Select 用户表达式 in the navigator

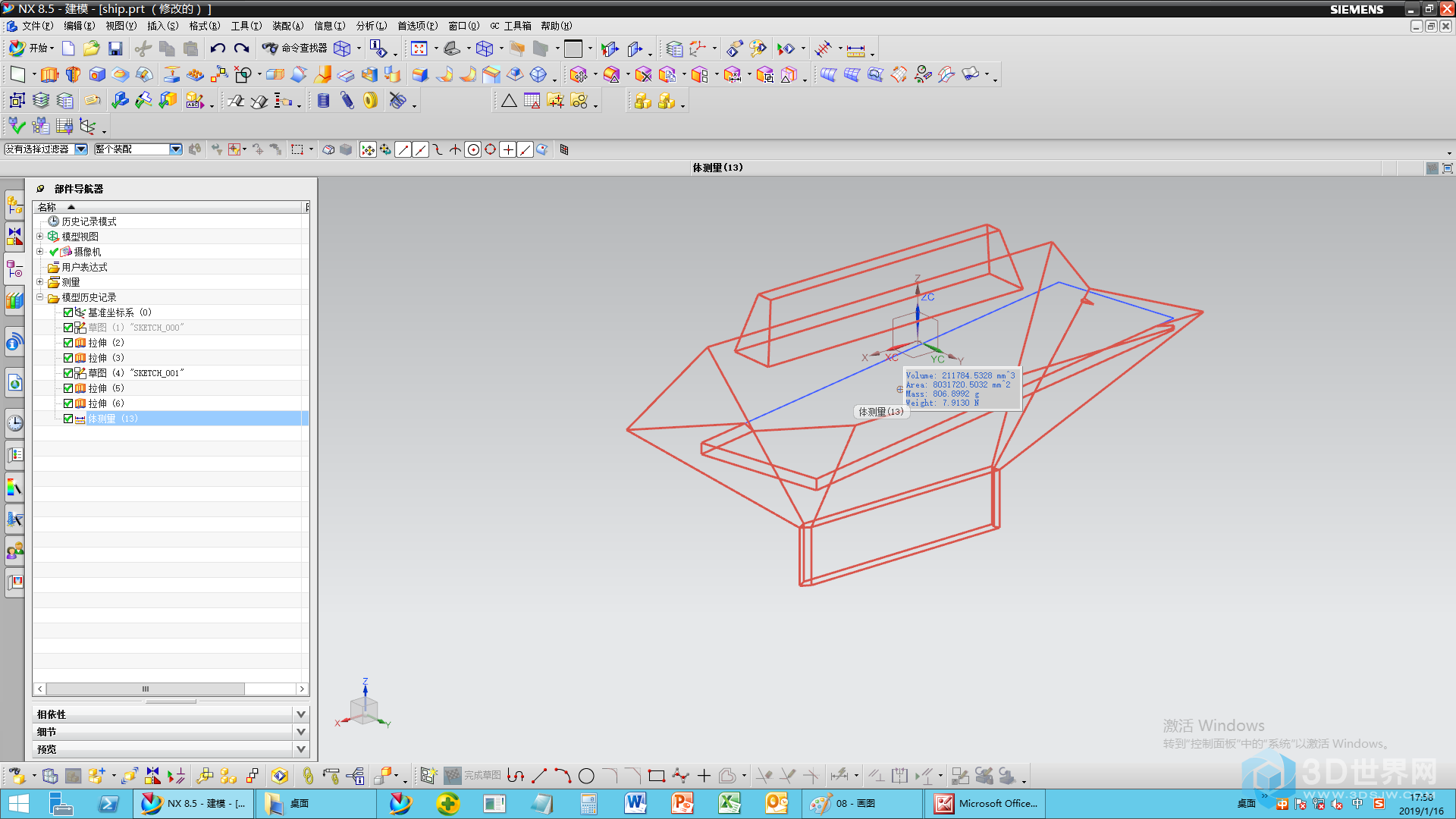click(84, 267)
